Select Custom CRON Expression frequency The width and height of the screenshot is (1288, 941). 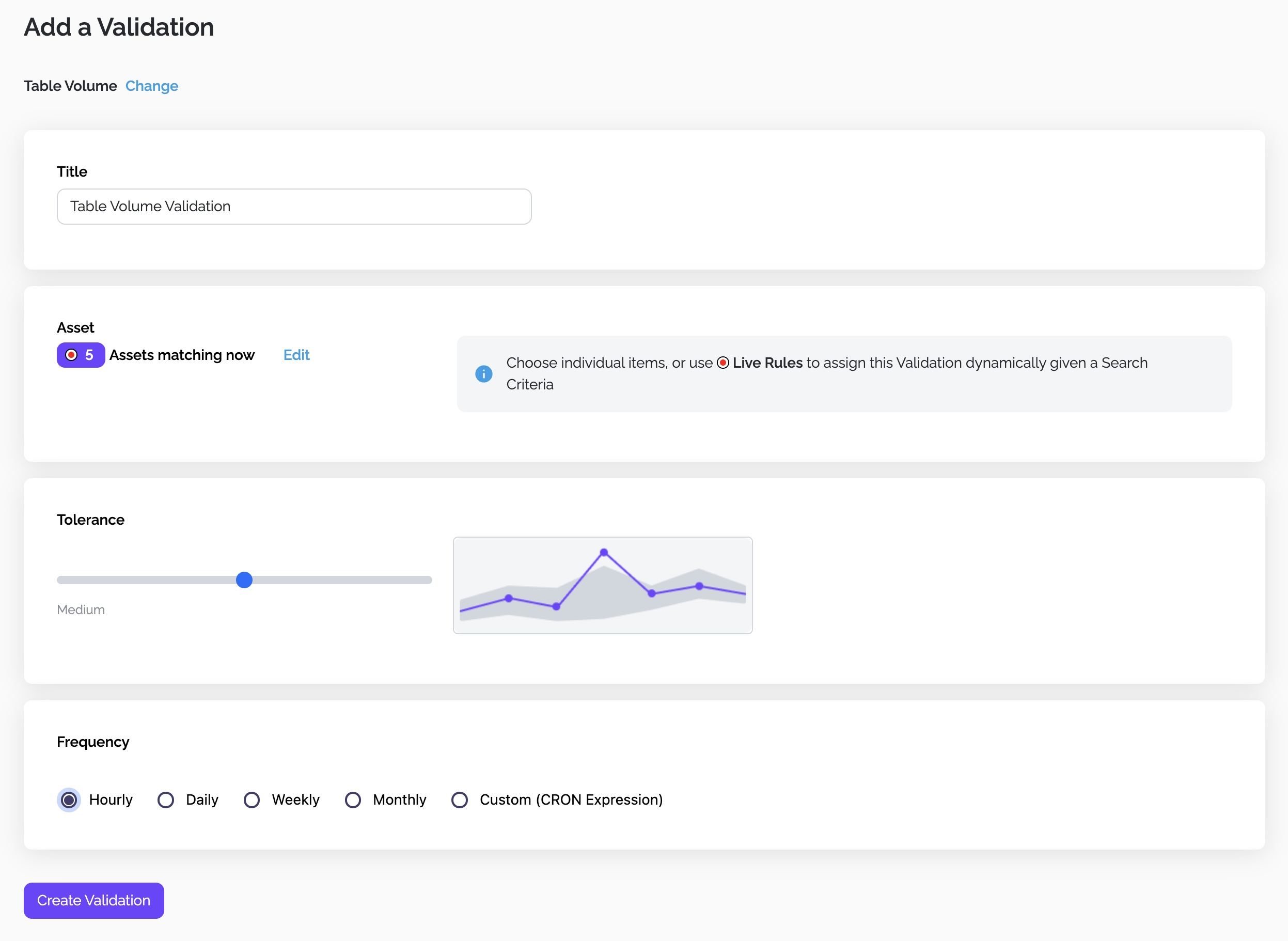(459, 799)
